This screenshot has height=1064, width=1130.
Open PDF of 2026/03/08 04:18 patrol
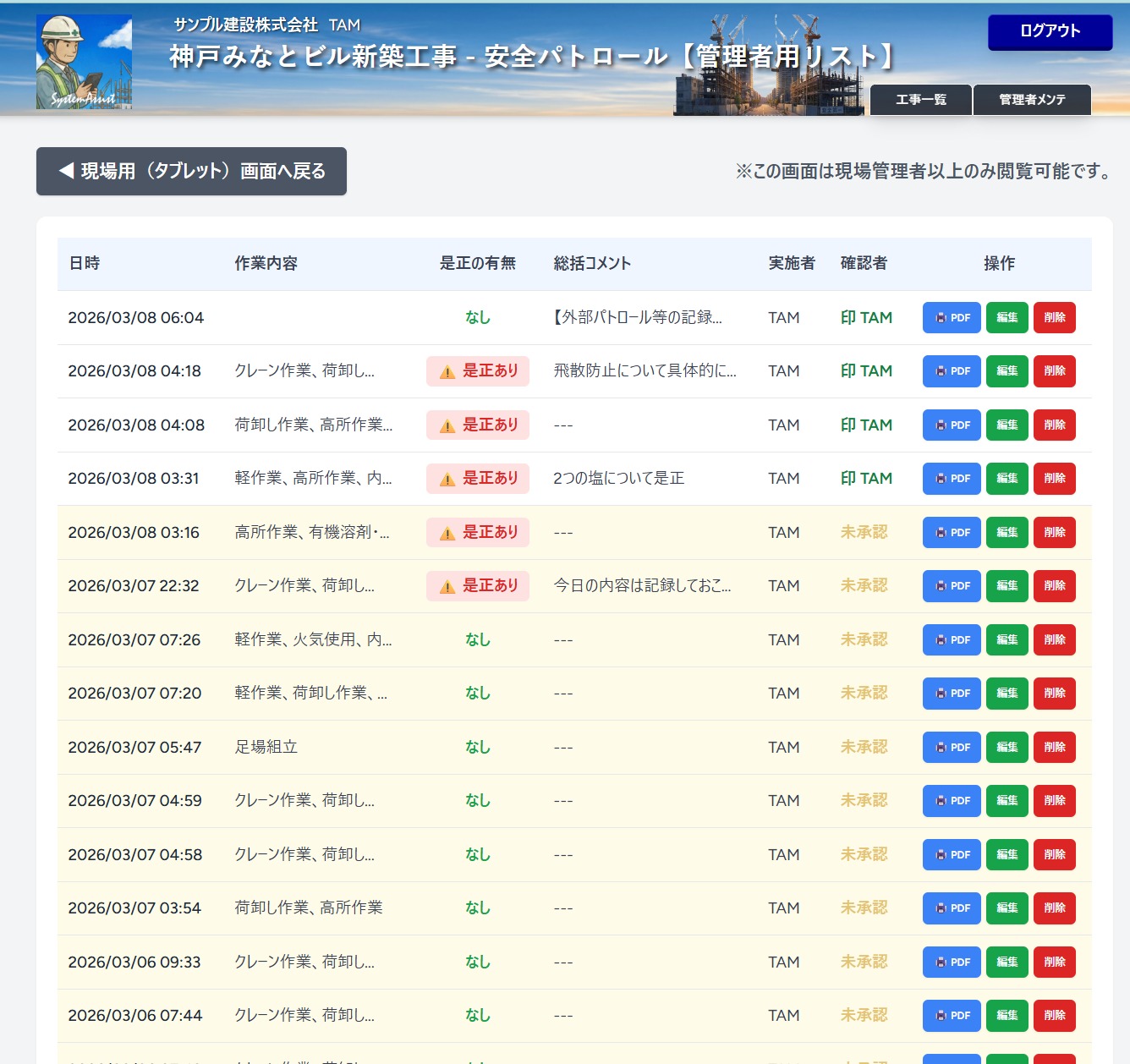click(952, 371)
